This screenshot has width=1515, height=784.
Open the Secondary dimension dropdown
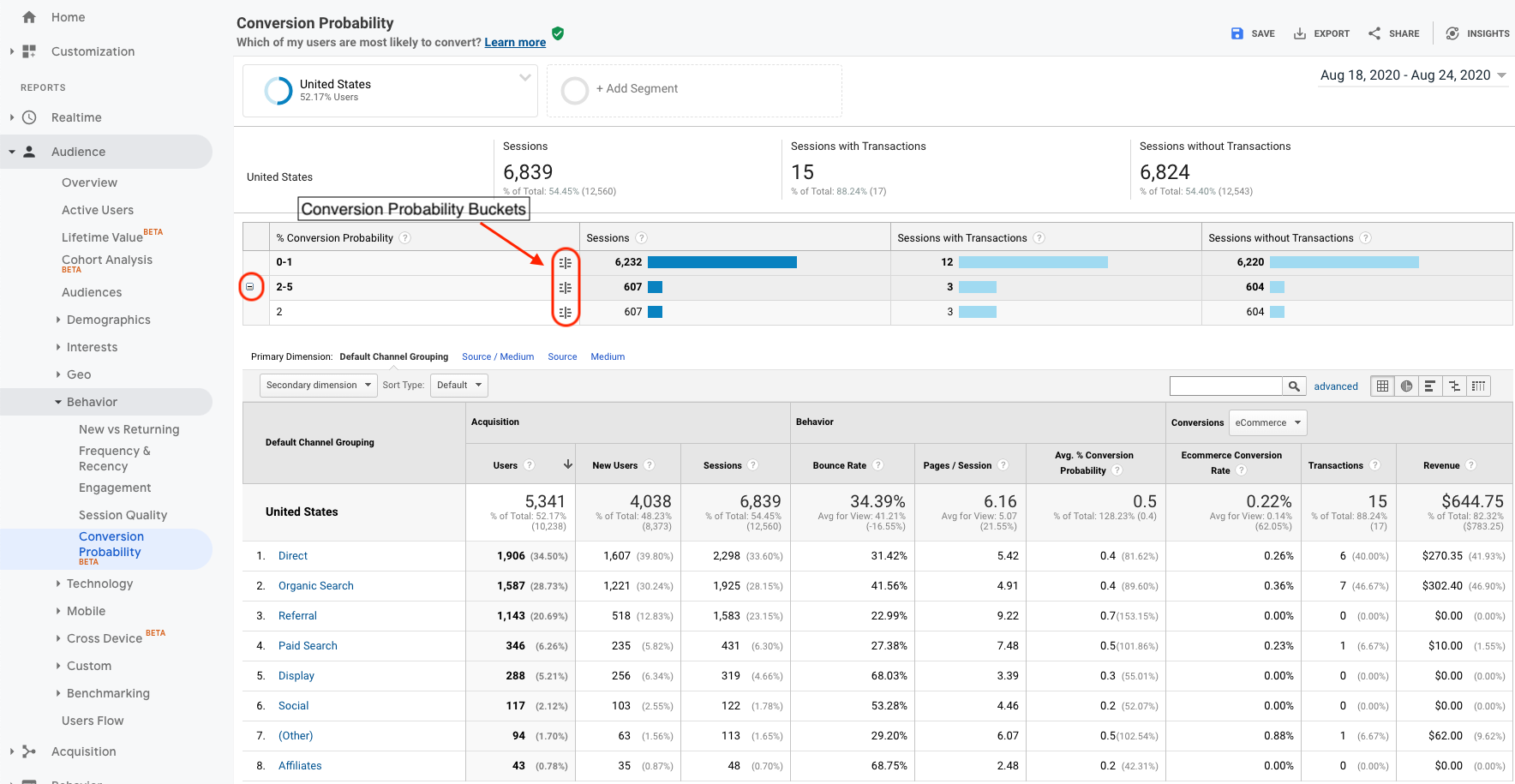[x=317, y=385]
